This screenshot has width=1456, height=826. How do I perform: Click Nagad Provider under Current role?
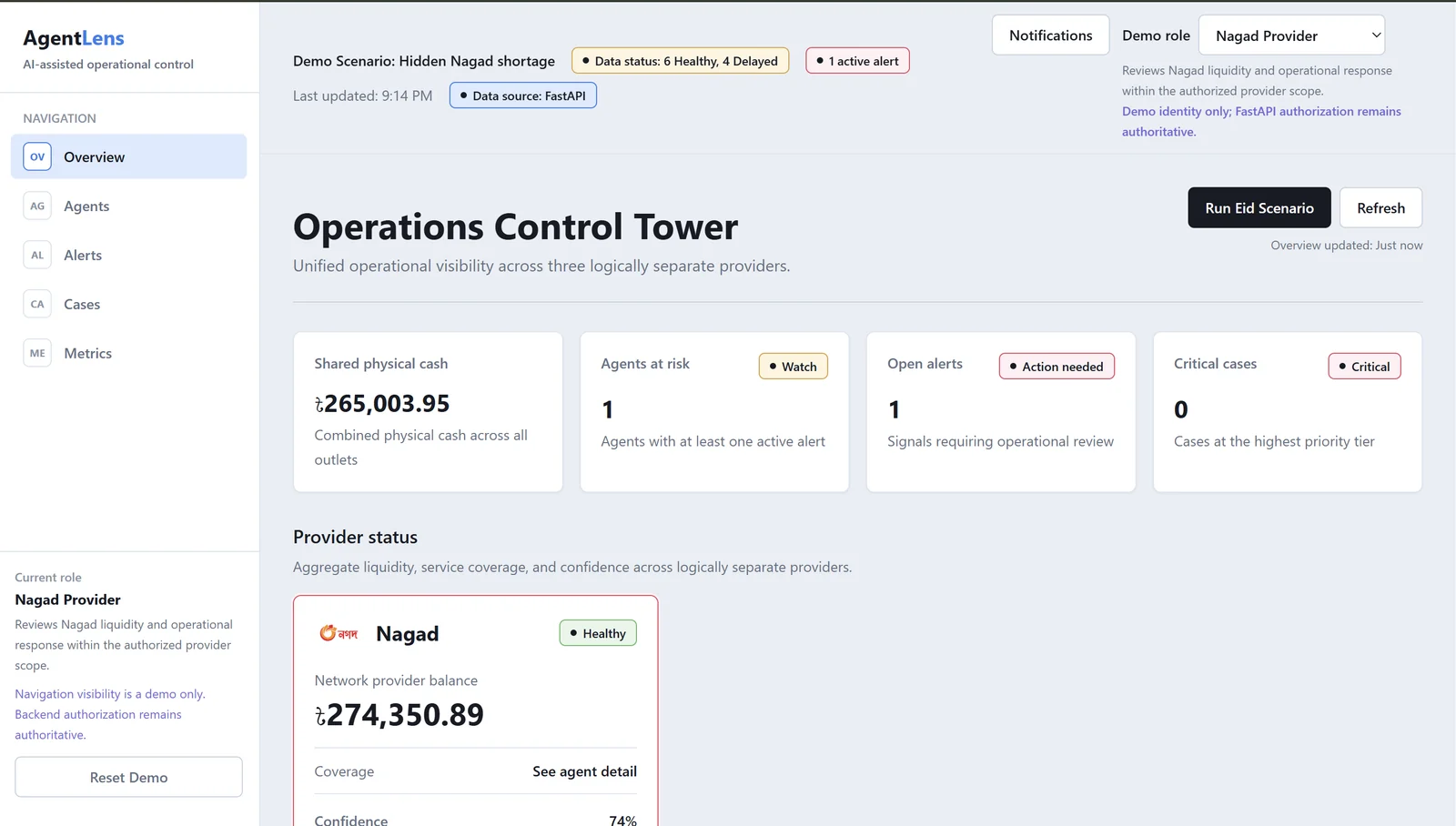67,599
